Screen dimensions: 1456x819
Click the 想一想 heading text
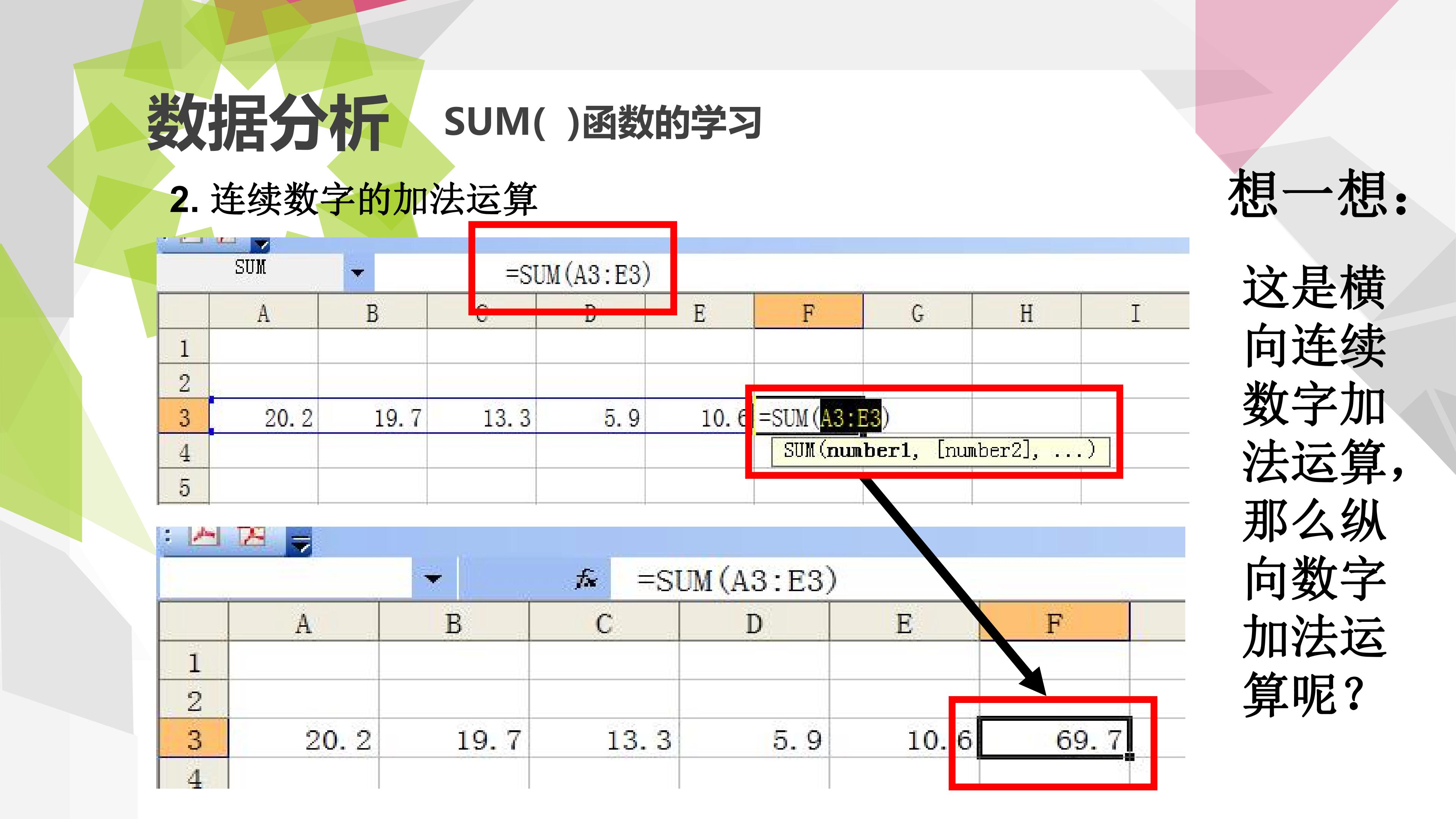pos(1318,193)
